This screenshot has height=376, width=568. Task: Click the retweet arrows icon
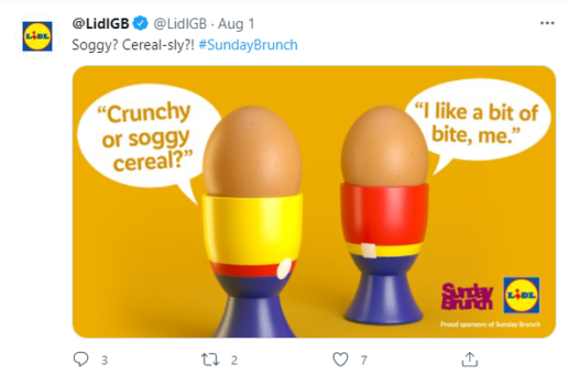click(x=210, y=359)
